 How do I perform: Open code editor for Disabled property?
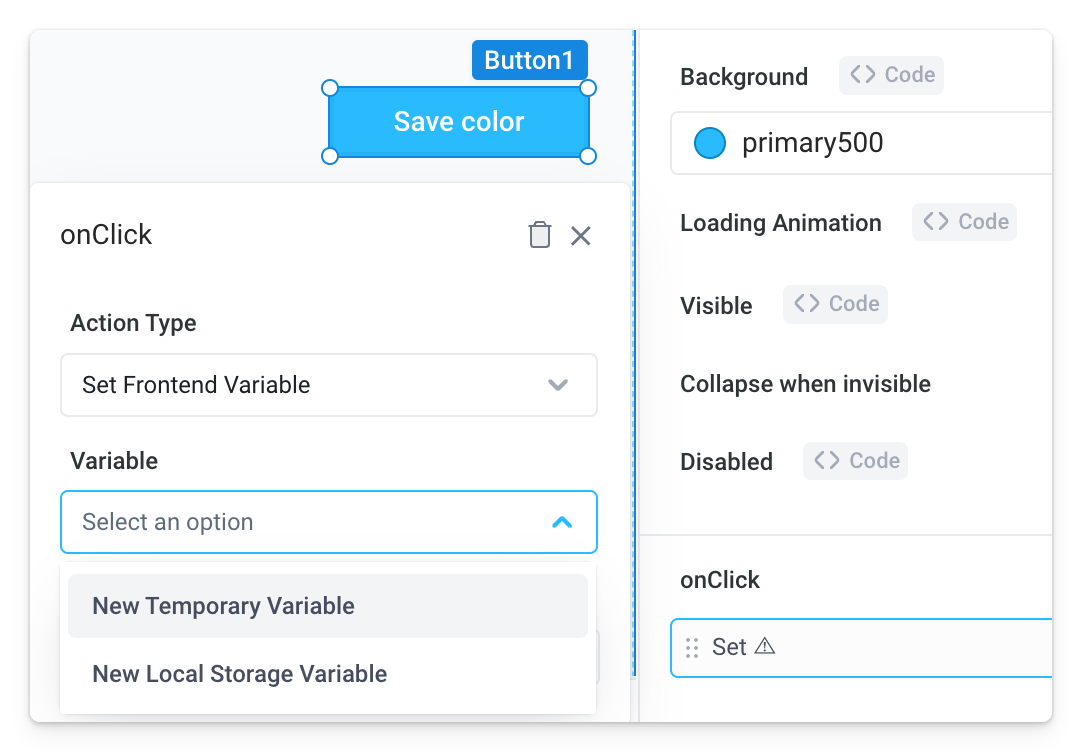855,461
